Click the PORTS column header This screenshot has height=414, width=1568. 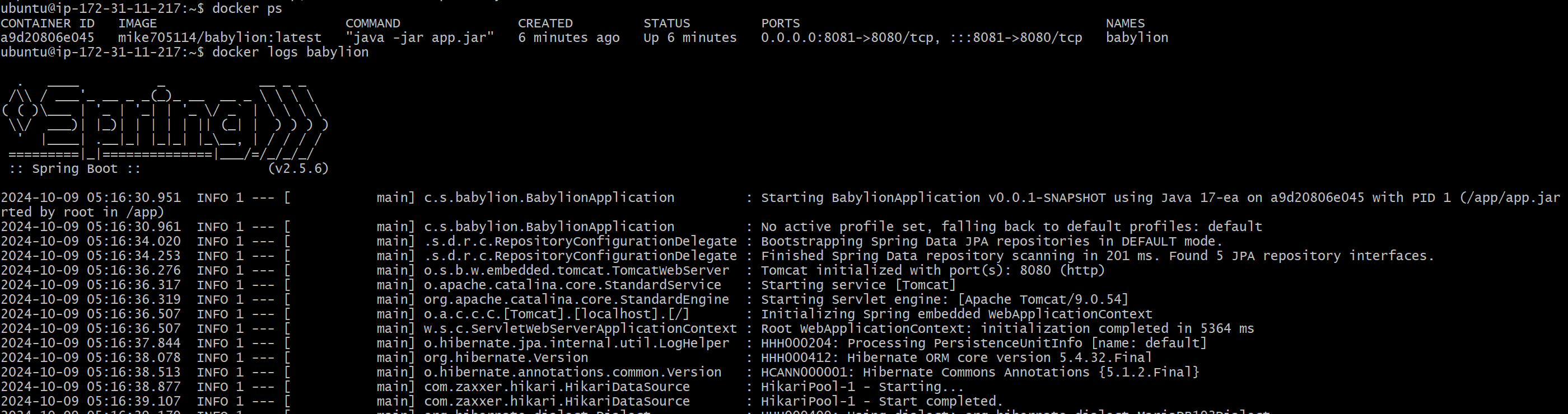pos(780,23)
